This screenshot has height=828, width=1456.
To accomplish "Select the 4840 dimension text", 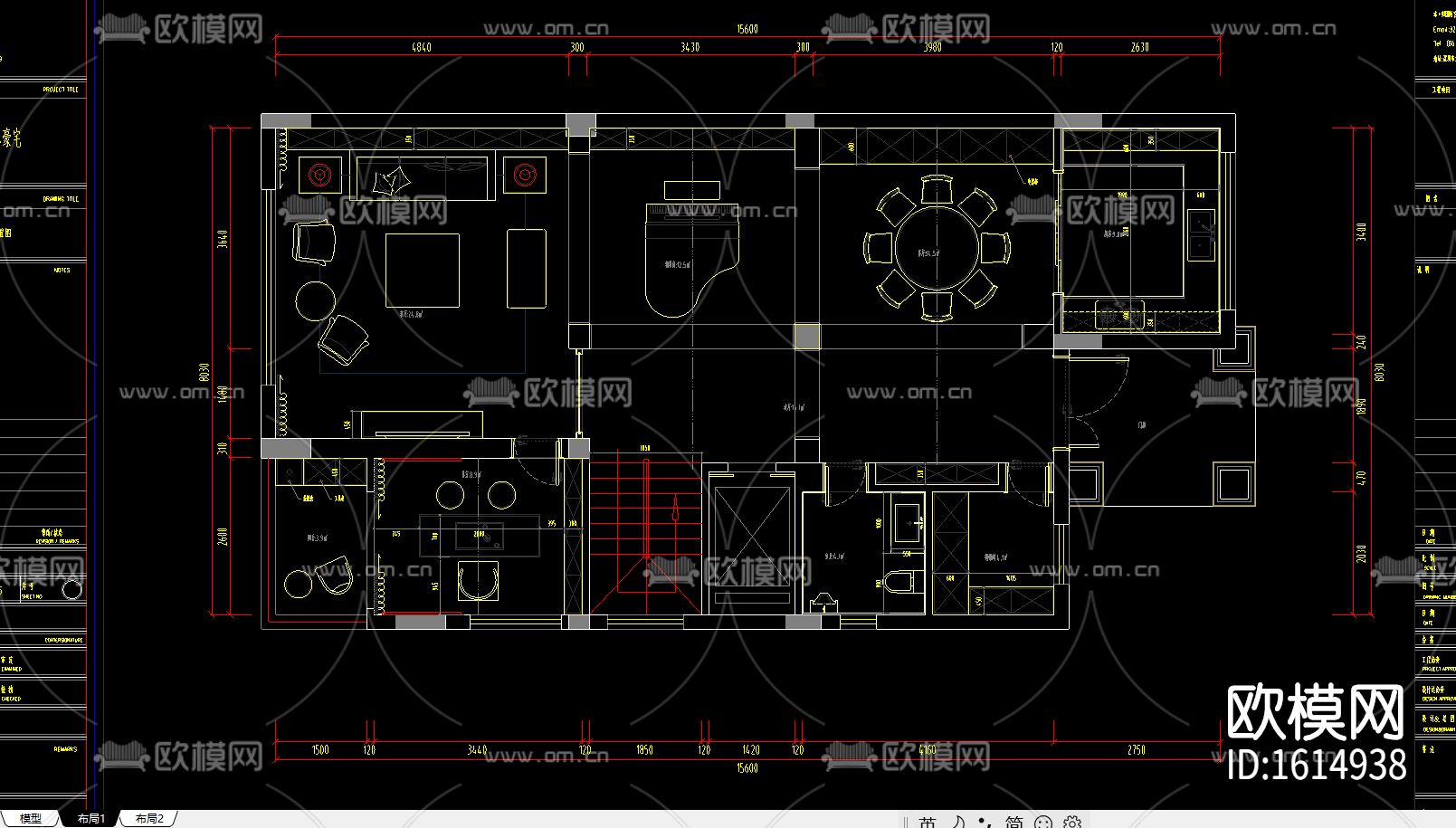I will click(x=422, y=47).
